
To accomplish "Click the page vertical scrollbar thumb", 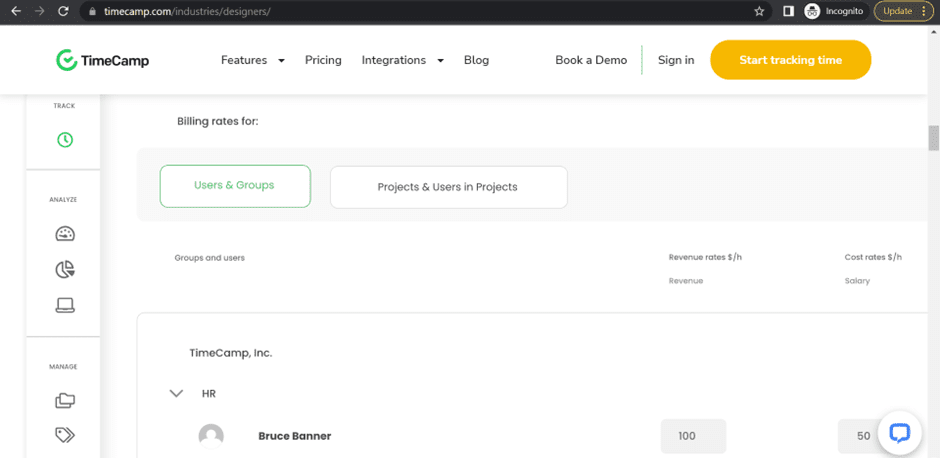I will pyautogui.click(x=933, y=138).
